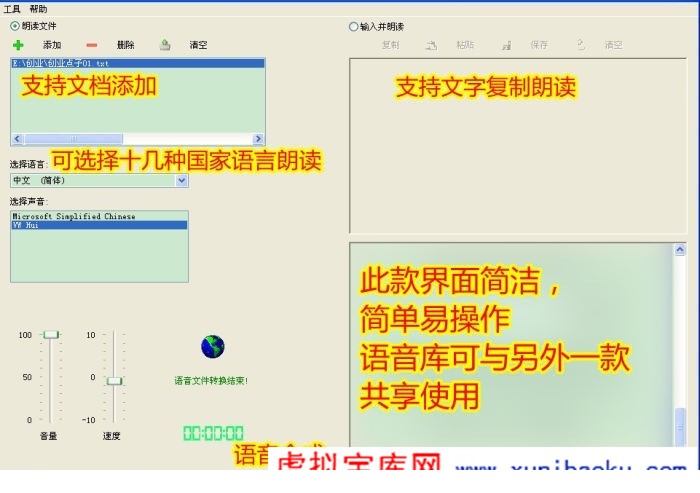Image resolution: width=700 pixels, height=493 pixels.
Task: Select file row E:\创业\创业点子01.txt
Action: [x=138, y=63]
